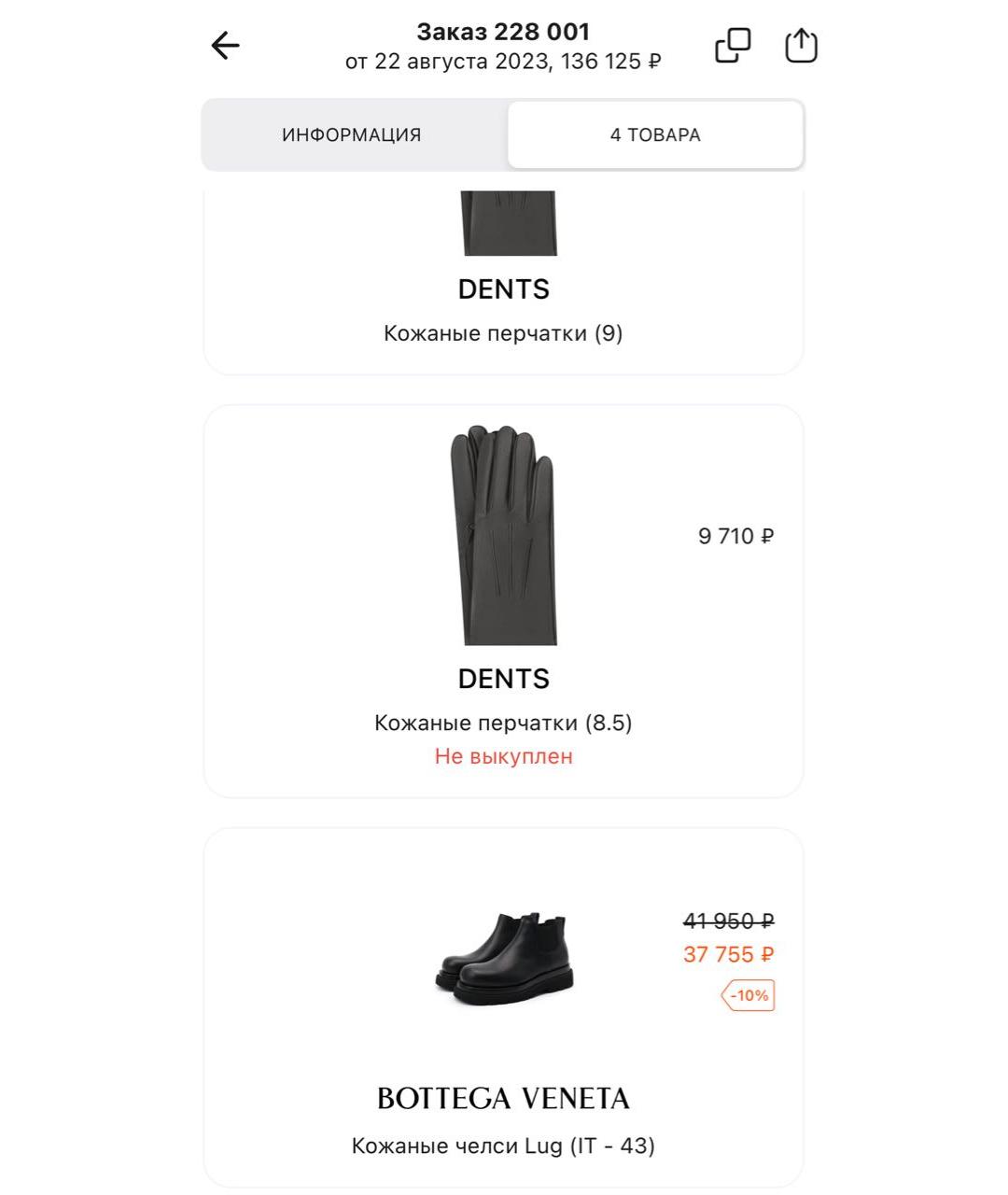The height and width of the screenshot is (1195, 1008).
Task: Tap the share order icon
Action: click(801, 46)
